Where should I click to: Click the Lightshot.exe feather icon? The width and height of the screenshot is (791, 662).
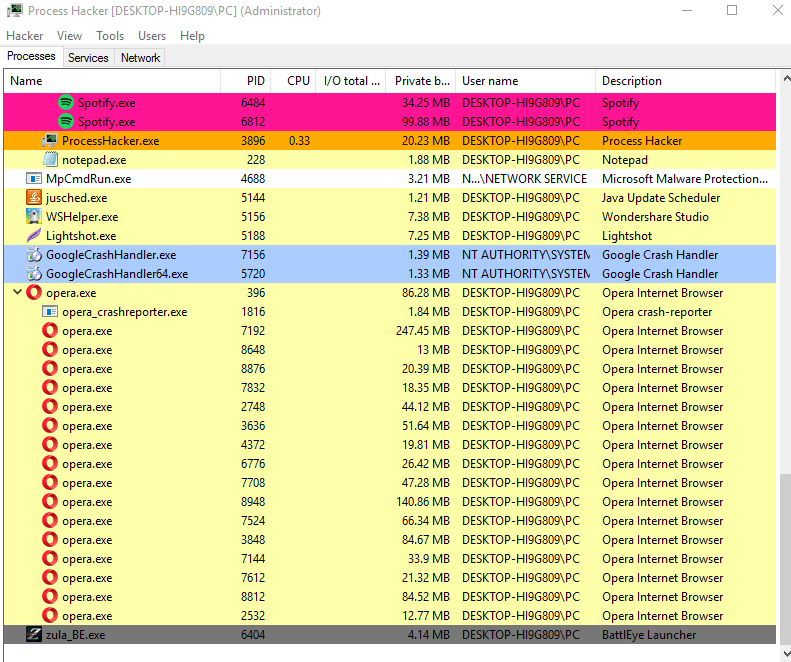[34, 236]
